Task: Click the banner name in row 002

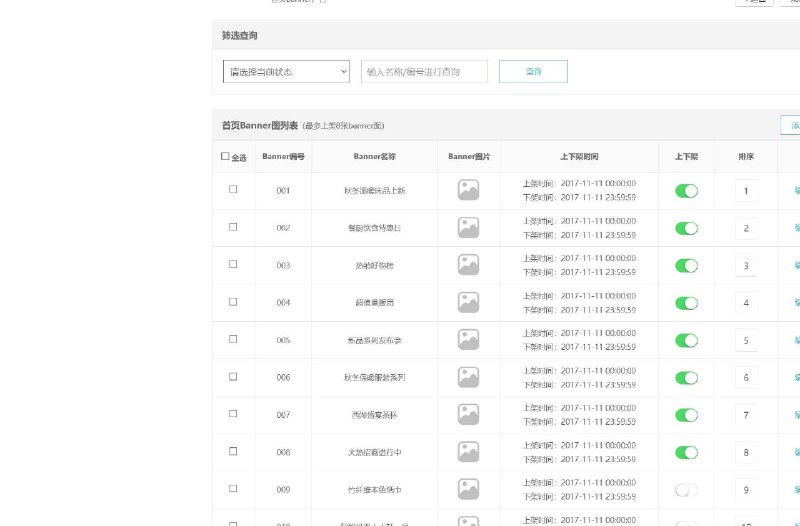Action: coord(374,228)
